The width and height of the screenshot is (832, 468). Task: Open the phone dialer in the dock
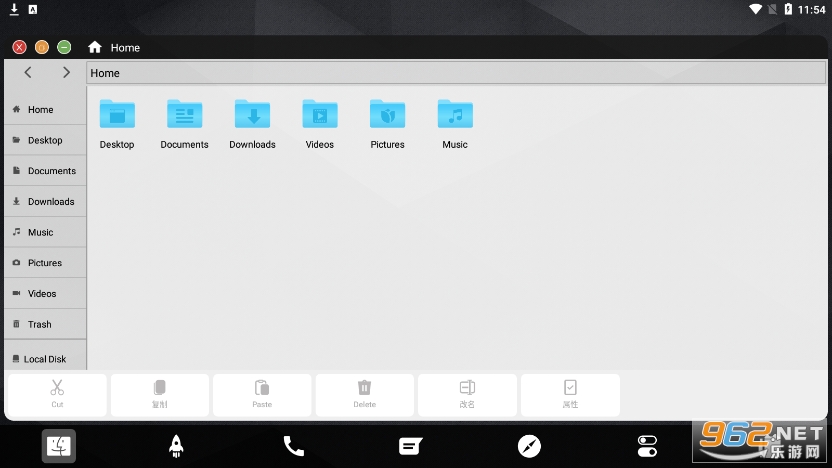pos(293,446)
